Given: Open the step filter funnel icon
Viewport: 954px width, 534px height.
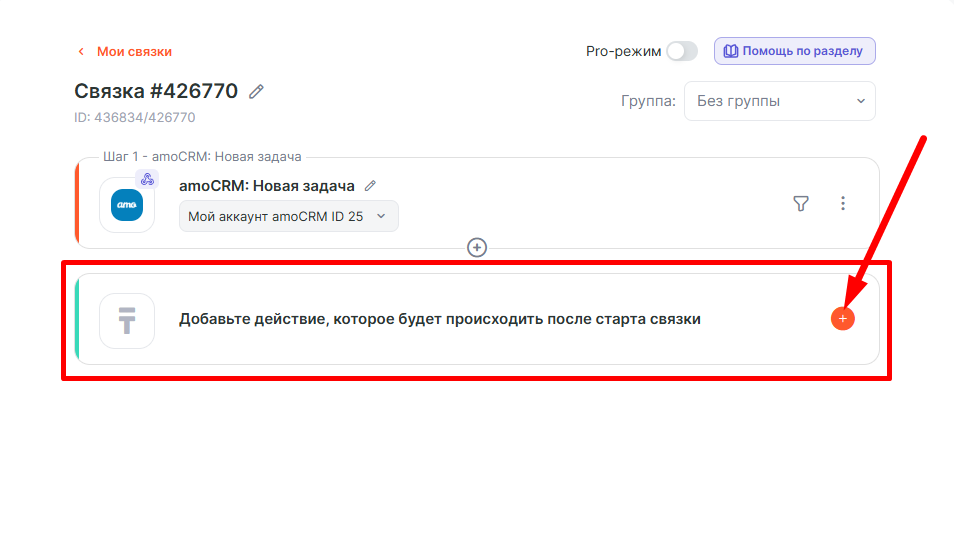Looking at the screenshot, I should pyautogui.click(x=801, y=204).
